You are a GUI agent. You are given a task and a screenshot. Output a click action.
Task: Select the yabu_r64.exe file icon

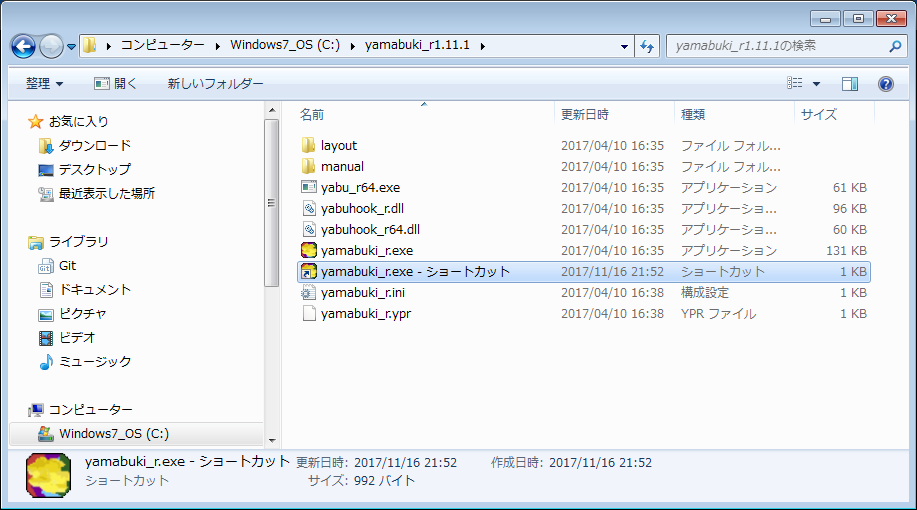pyautogui.click(x=309, y=188)
